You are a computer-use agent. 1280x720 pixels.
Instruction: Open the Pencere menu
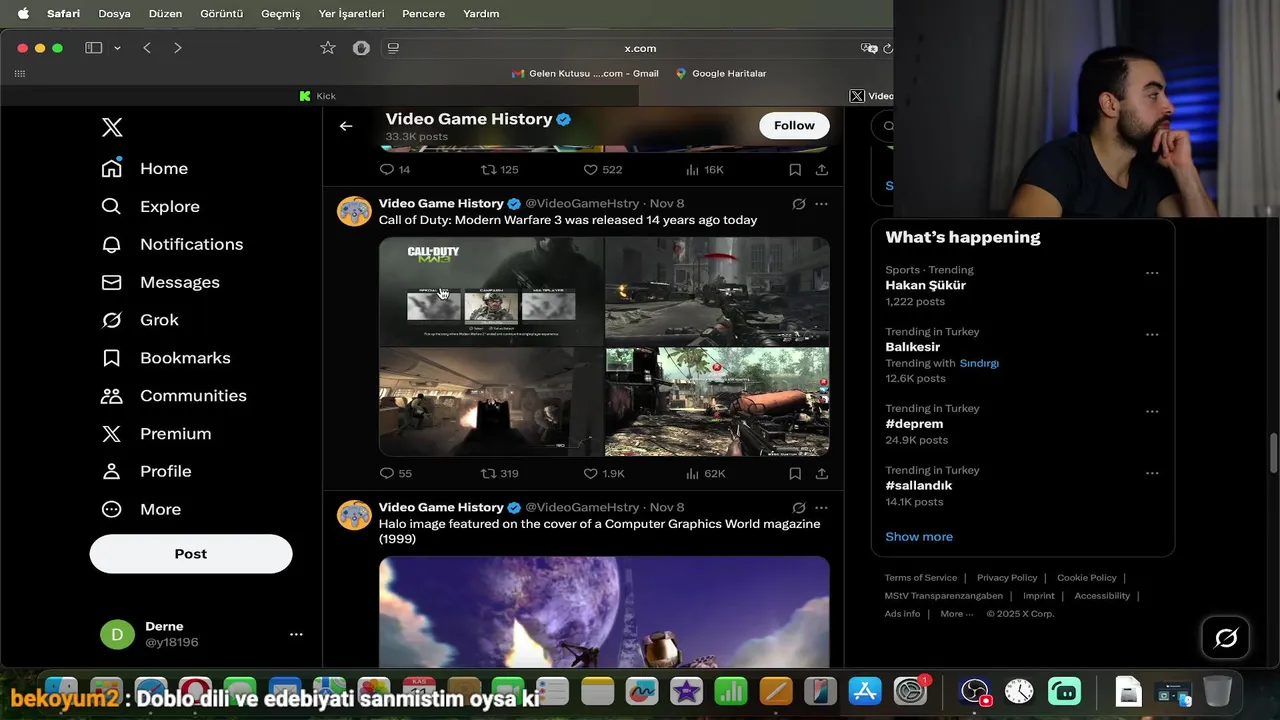tap(424, 14)
